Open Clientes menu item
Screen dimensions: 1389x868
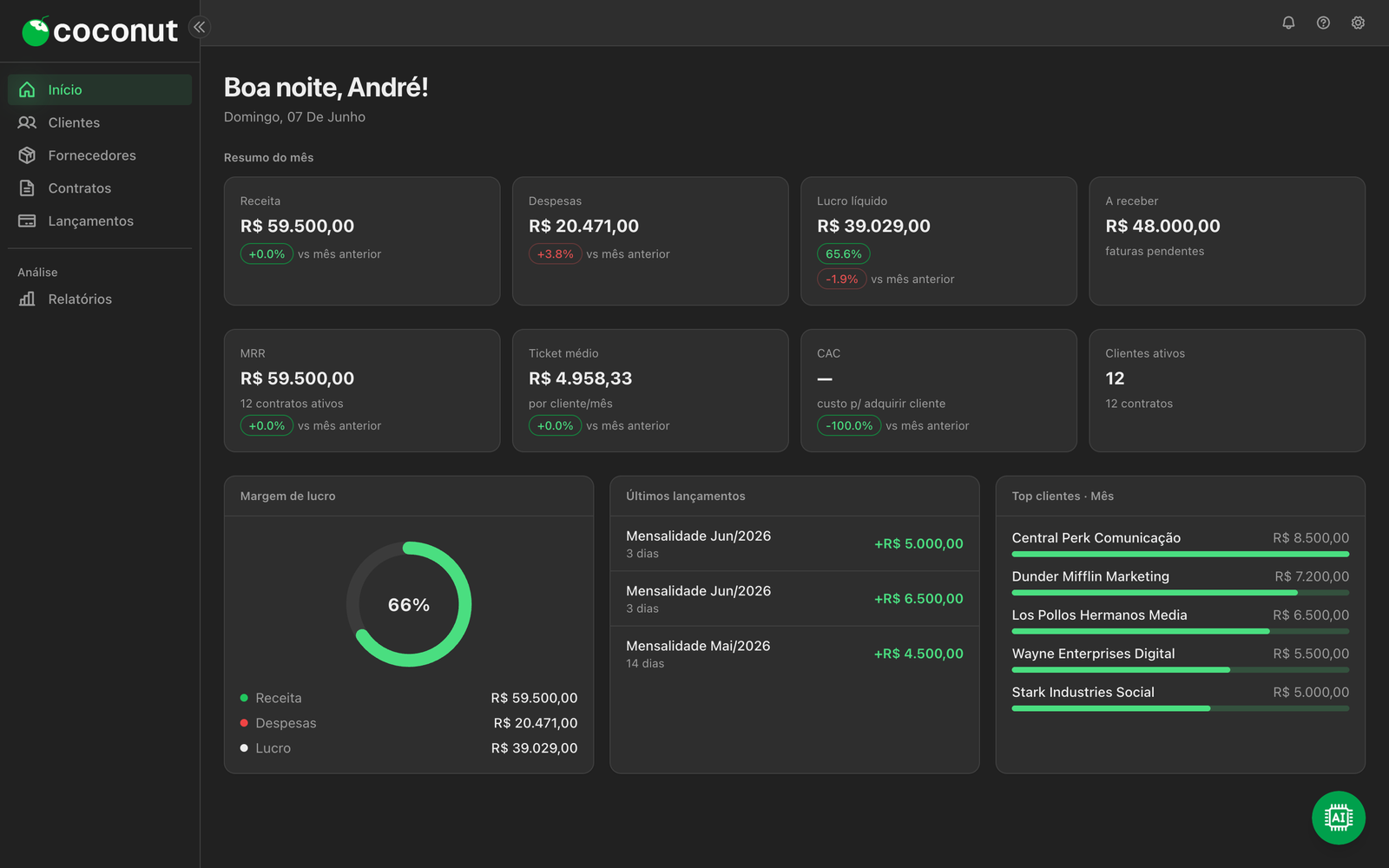100,122
